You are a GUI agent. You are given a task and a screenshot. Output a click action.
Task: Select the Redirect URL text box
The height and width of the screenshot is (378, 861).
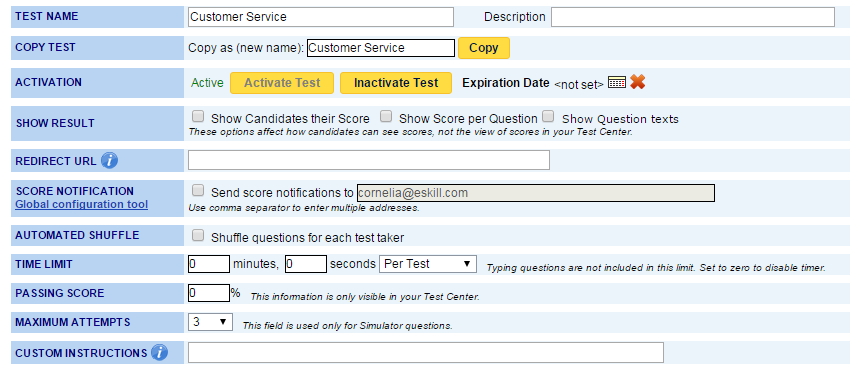tap(368, 160)
